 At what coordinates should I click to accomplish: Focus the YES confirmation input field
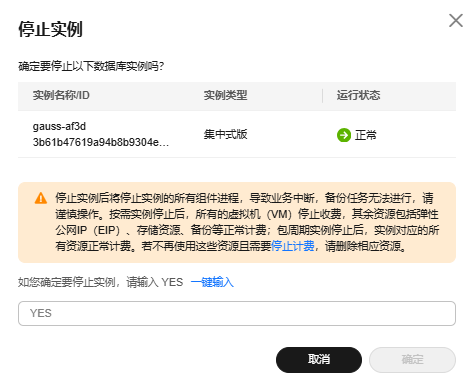[237, 313]
